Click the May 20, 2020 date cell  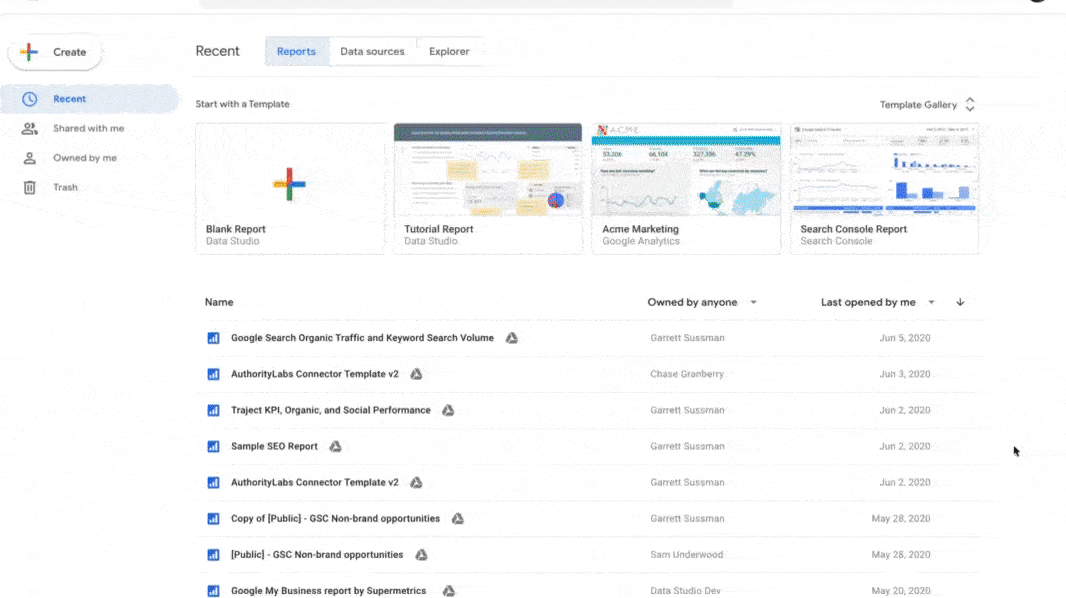pyautogui.click(x=901, y=591)
